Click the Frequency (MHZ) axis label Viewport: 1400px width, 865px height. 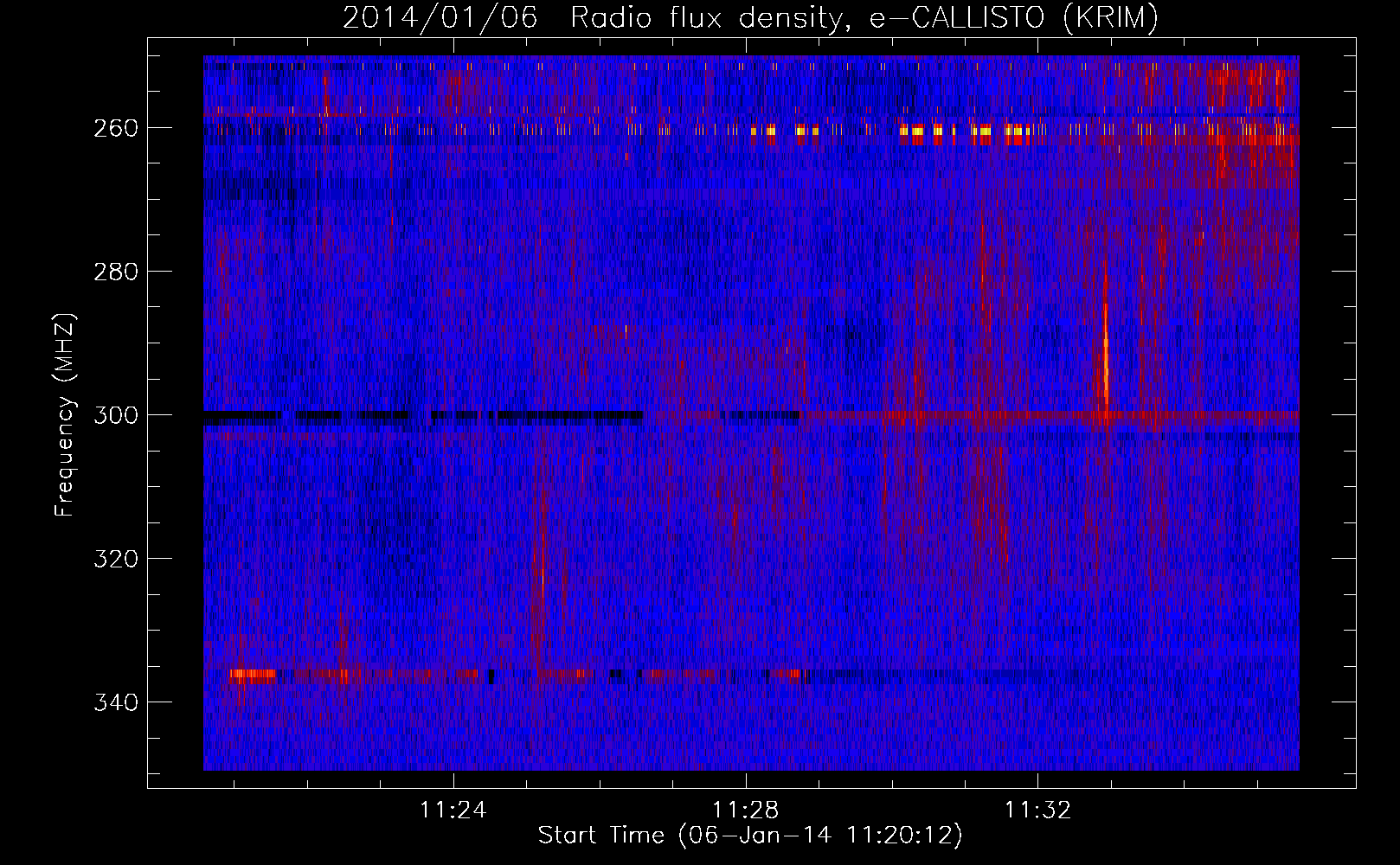coord(65,414)
